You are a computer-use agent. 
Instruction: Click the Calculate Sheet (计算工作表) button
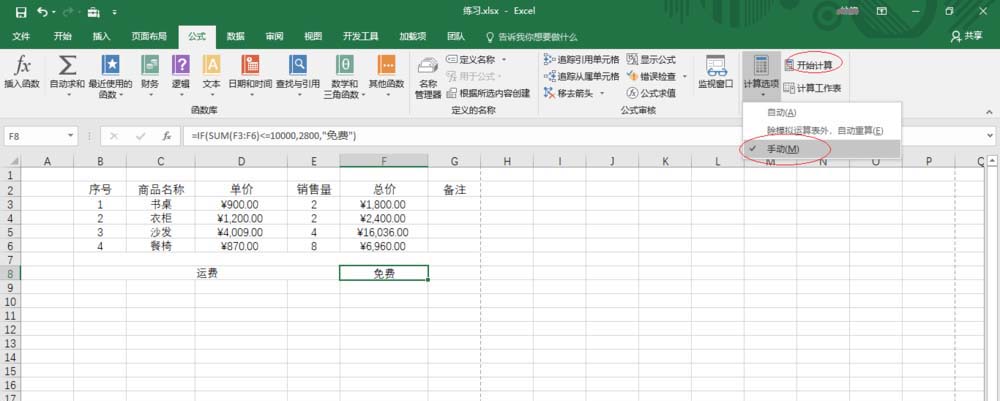coord(812,88)
